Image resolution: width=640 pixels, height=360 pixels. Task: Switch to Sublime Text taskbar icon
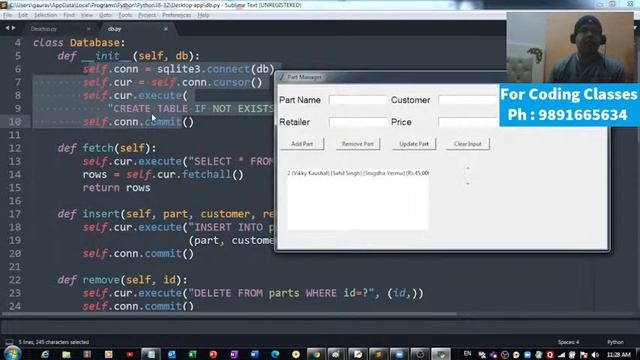coord(378,354)
